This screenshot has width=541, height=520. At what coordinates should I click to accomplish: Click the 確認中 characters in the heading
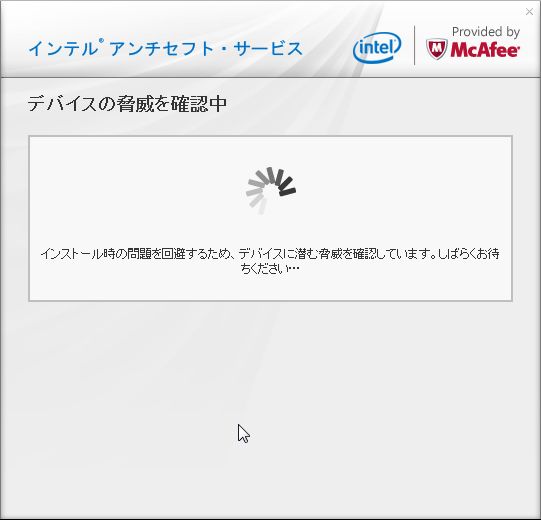coord(199,104)
